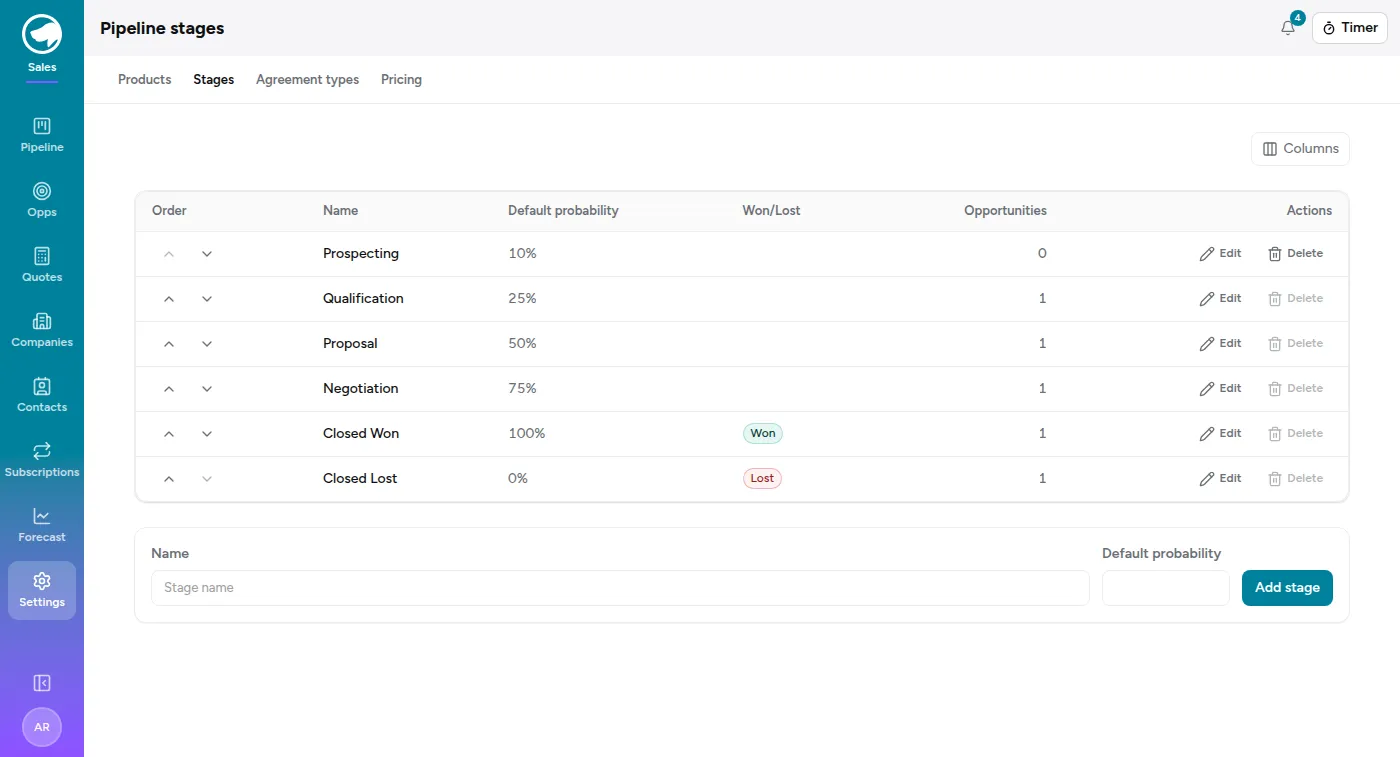Open the Pipeline section in sidebar
1400x757 pixels.
coord(42,136)
